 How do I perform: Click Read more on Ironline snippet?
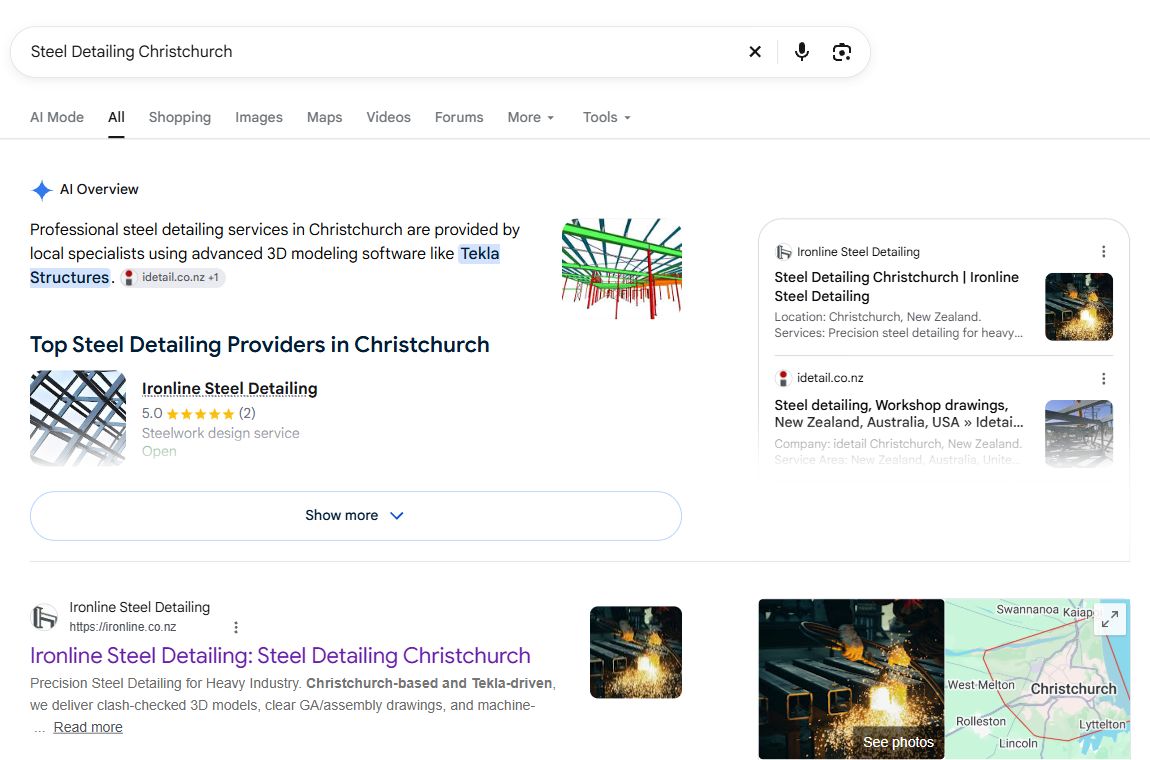88,727
